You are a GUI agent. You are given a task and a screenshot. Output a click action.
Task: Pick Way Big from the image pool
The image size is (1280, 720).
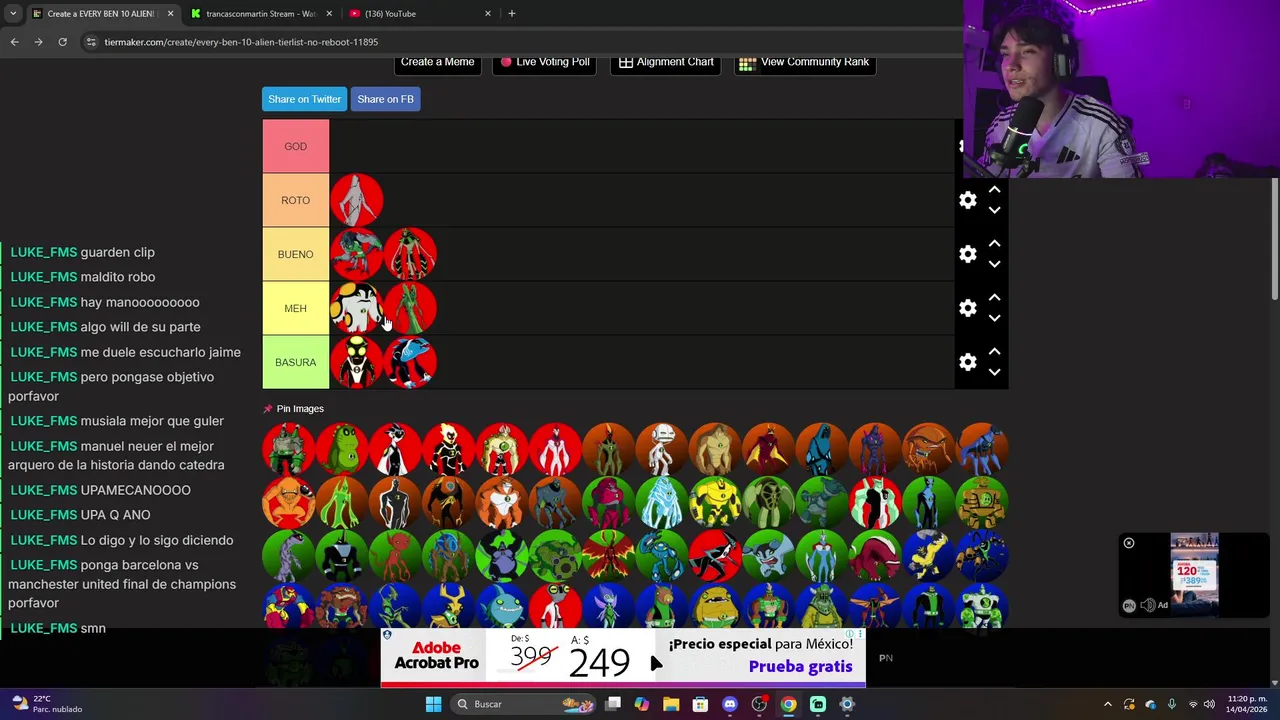coord(555,448)
